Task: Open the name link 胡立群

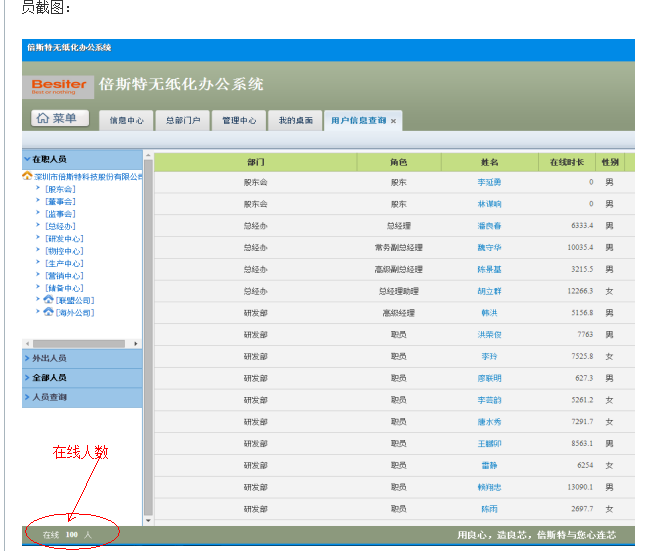Action: pos(489,291)
